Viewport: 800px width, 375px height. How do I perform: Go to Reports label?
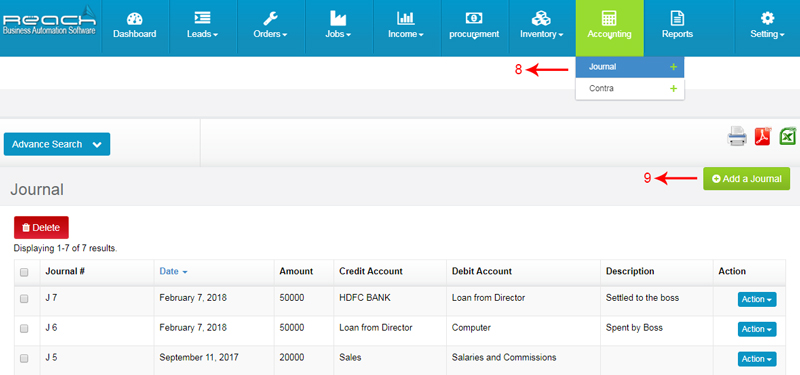click(677, 34)
